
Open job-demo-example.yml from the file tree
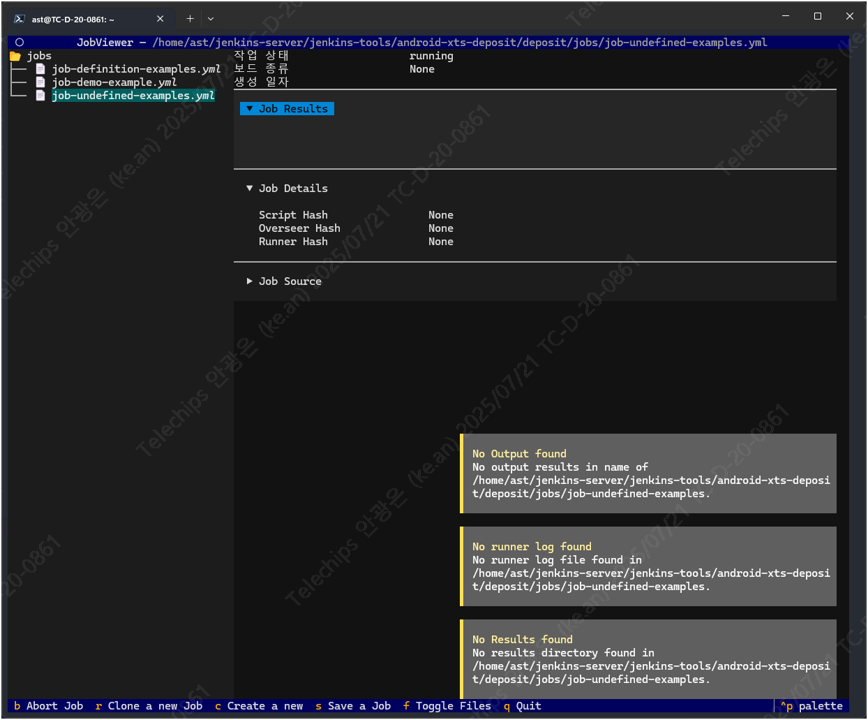pyautogui.click(x=114, y=83)
